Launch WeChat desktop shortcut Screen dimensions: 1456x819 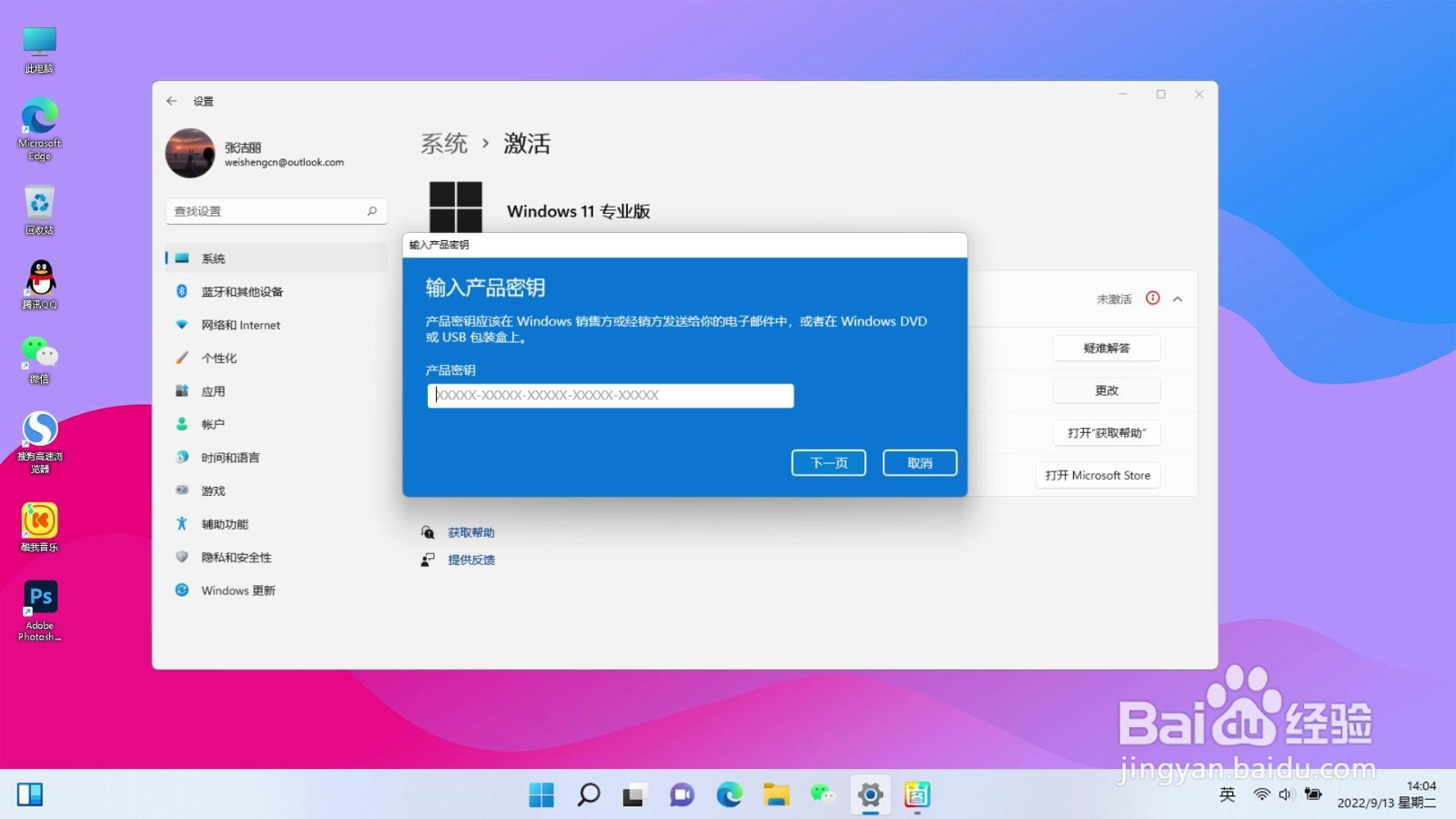pyautogui.click(x=39, y=359)
